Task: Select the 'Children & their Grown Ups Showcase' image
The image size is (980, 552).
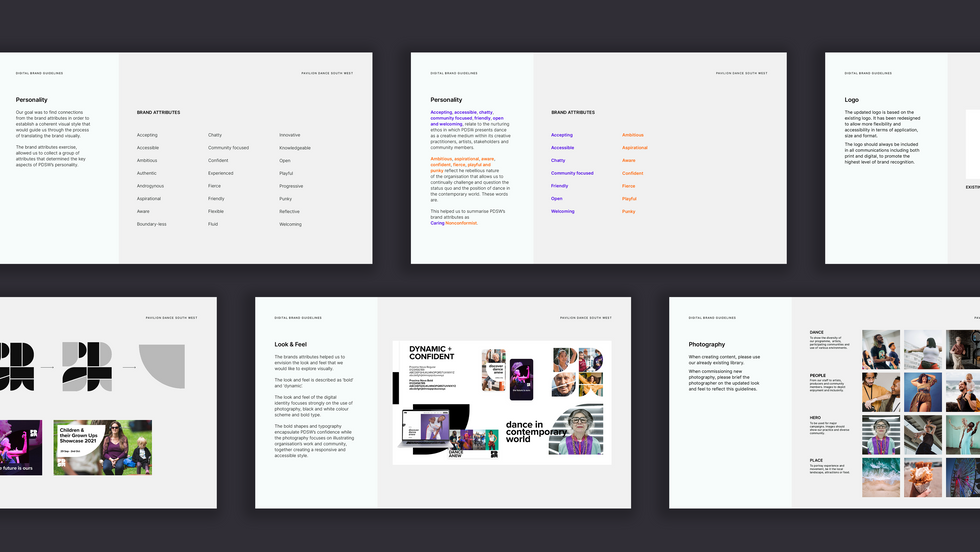Action: point(102,448)
